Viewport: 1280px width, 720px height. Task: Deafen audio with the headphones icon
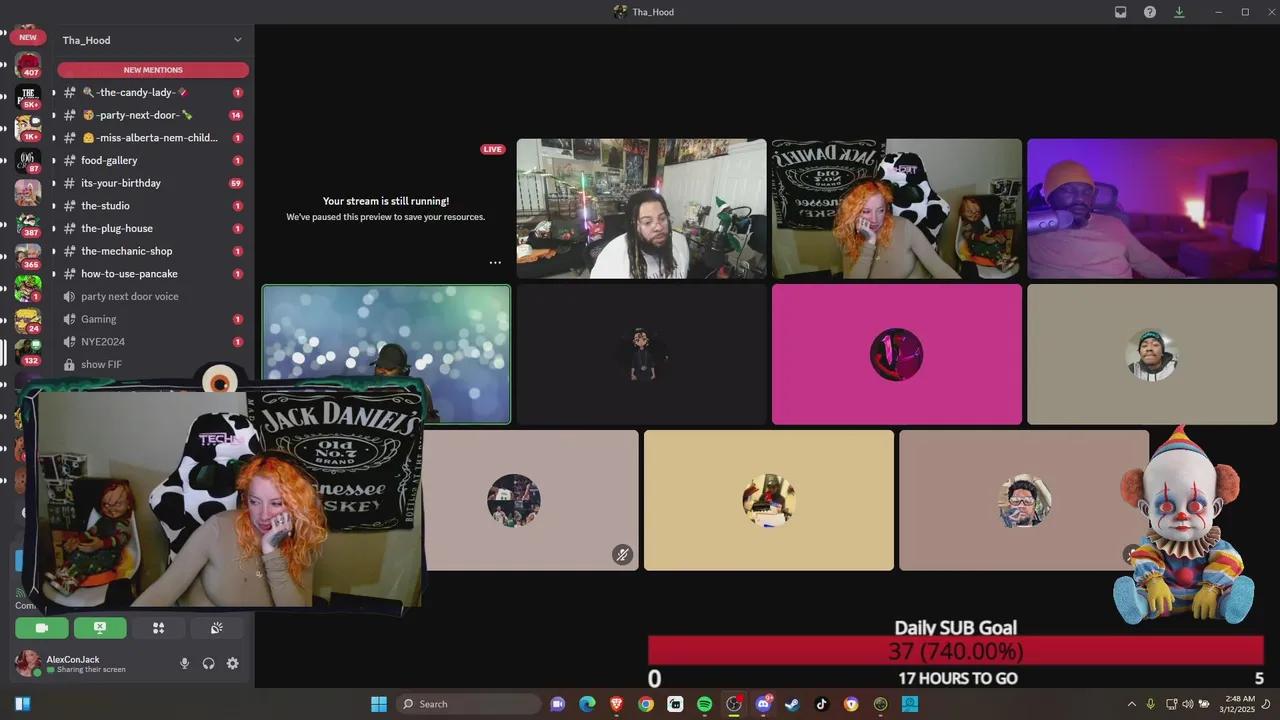[x=208, y=663]
